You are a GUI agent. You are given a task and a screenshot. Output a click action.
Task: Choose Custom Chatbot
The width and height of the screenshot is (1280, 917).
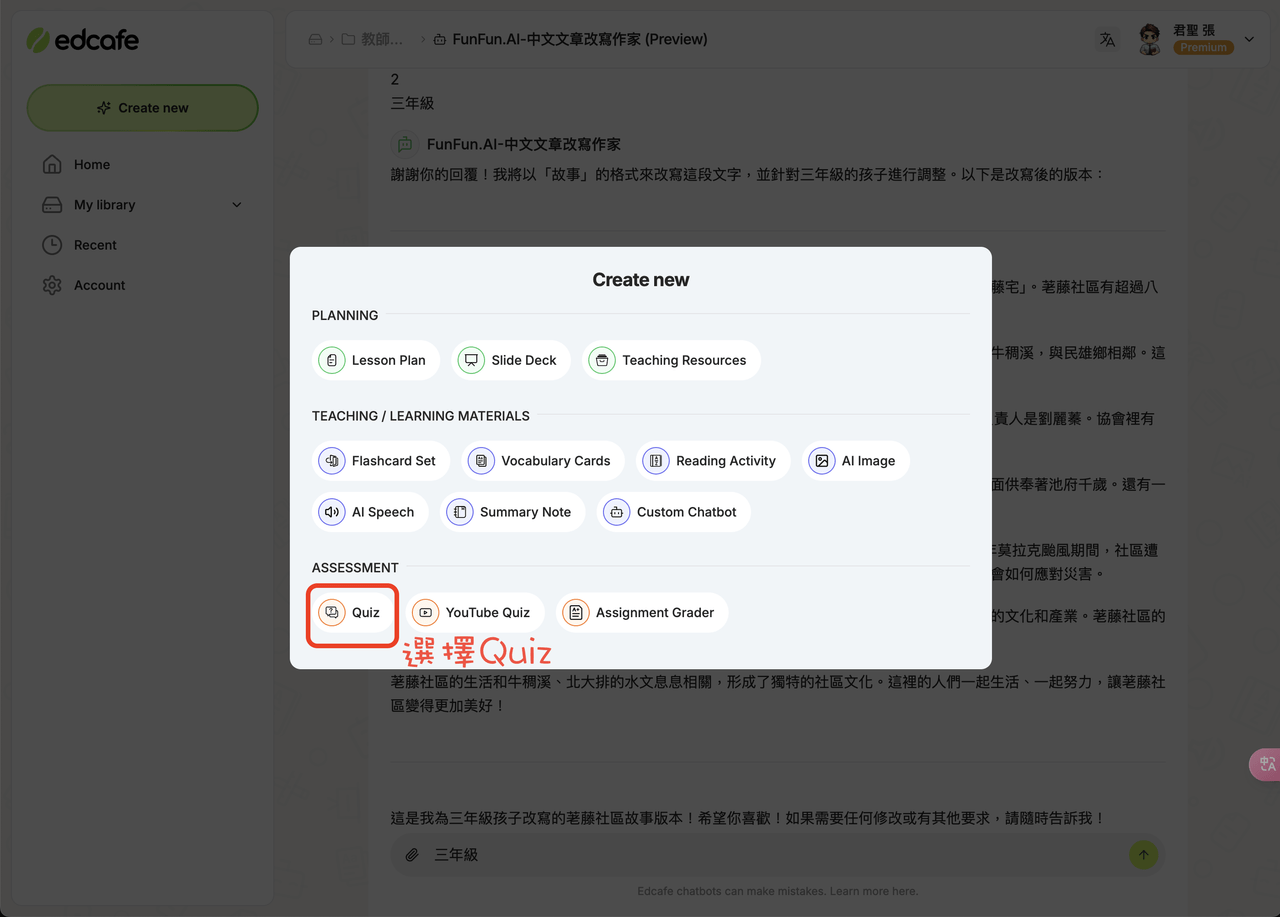click(674, 512)
